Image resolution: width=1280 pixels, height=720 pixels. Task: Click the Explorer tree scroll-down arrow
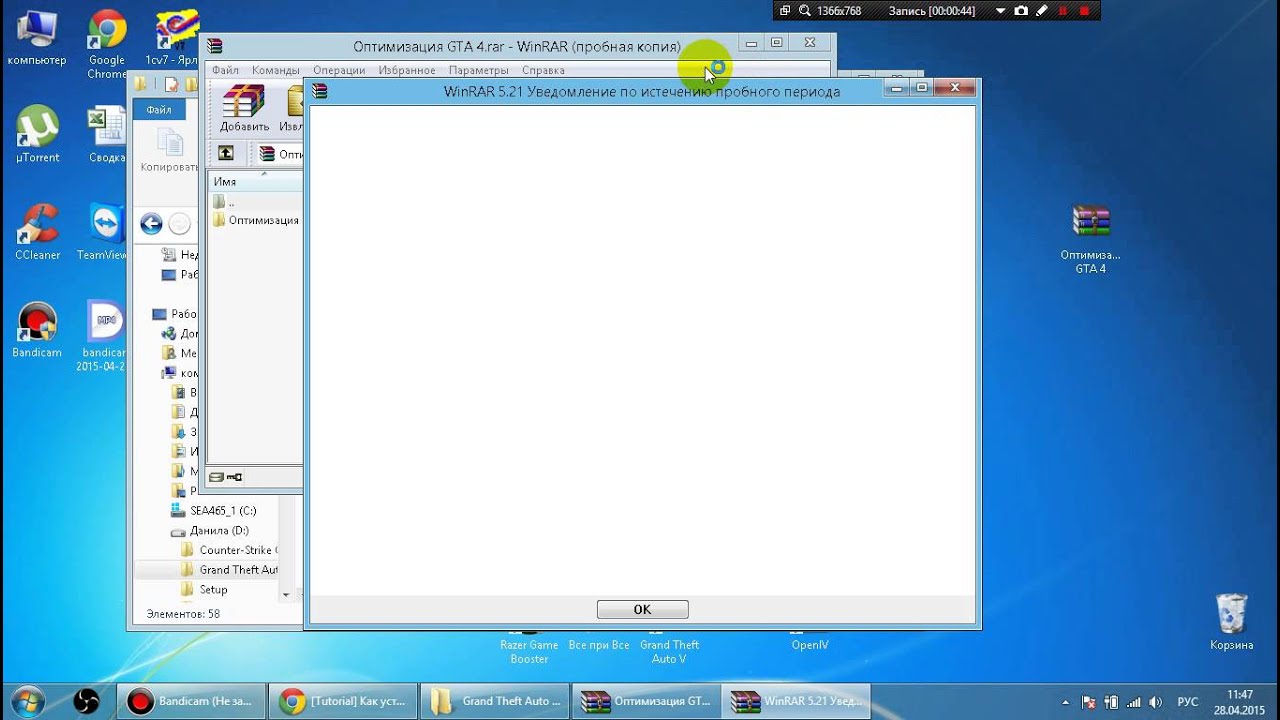tap(286, 594)
